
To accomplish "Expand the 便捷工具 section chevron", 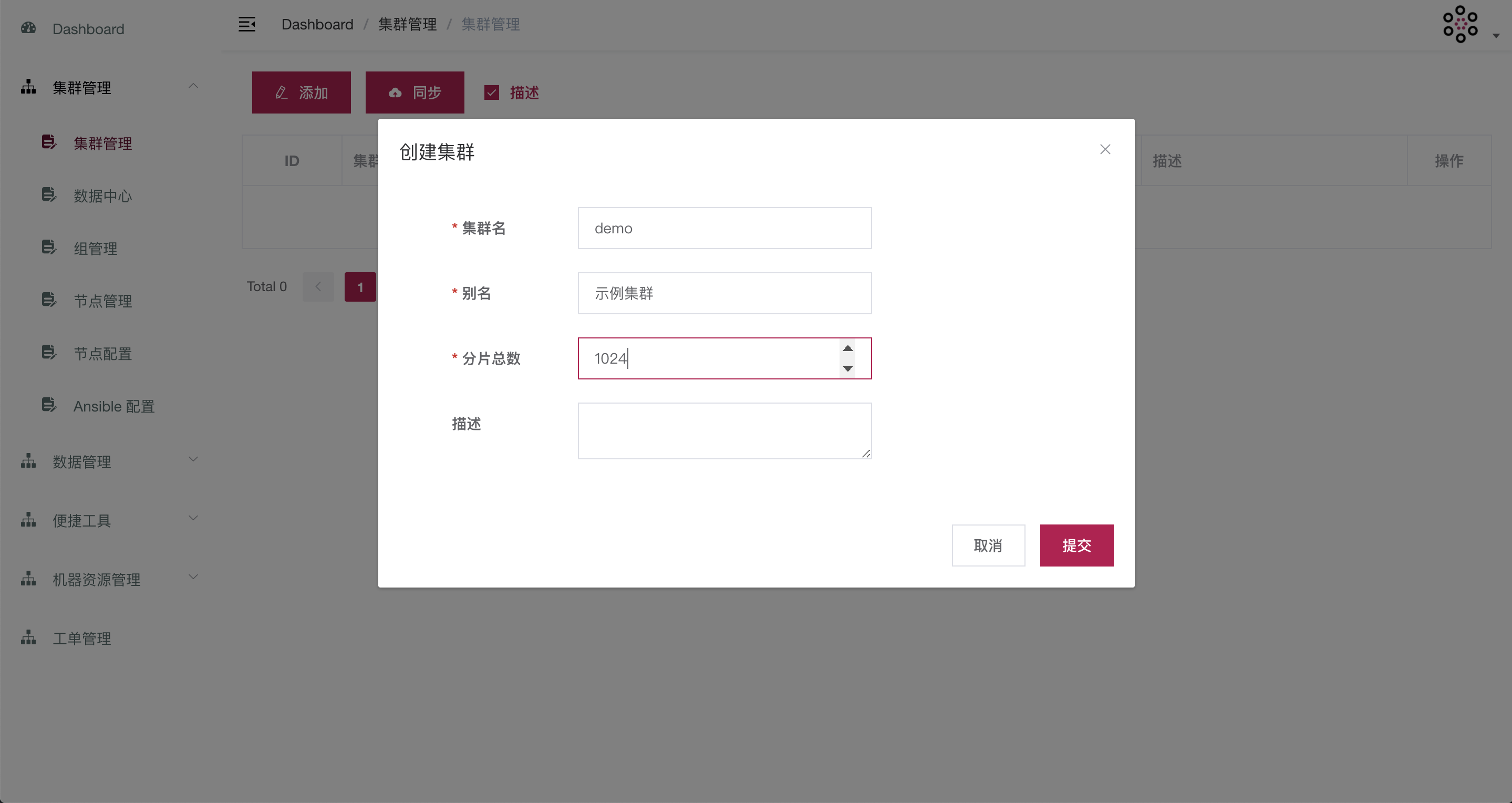I will click(193, 518).
